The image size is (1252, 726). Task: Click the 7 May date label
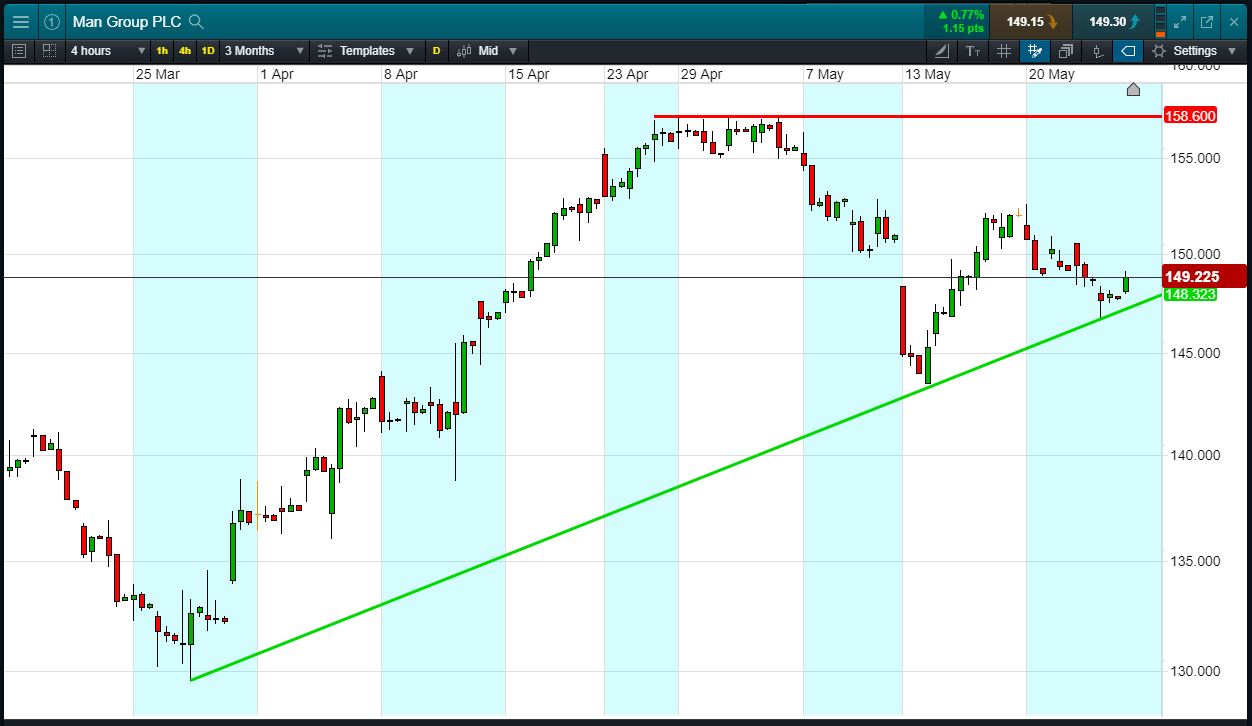(x=825, y=74)
